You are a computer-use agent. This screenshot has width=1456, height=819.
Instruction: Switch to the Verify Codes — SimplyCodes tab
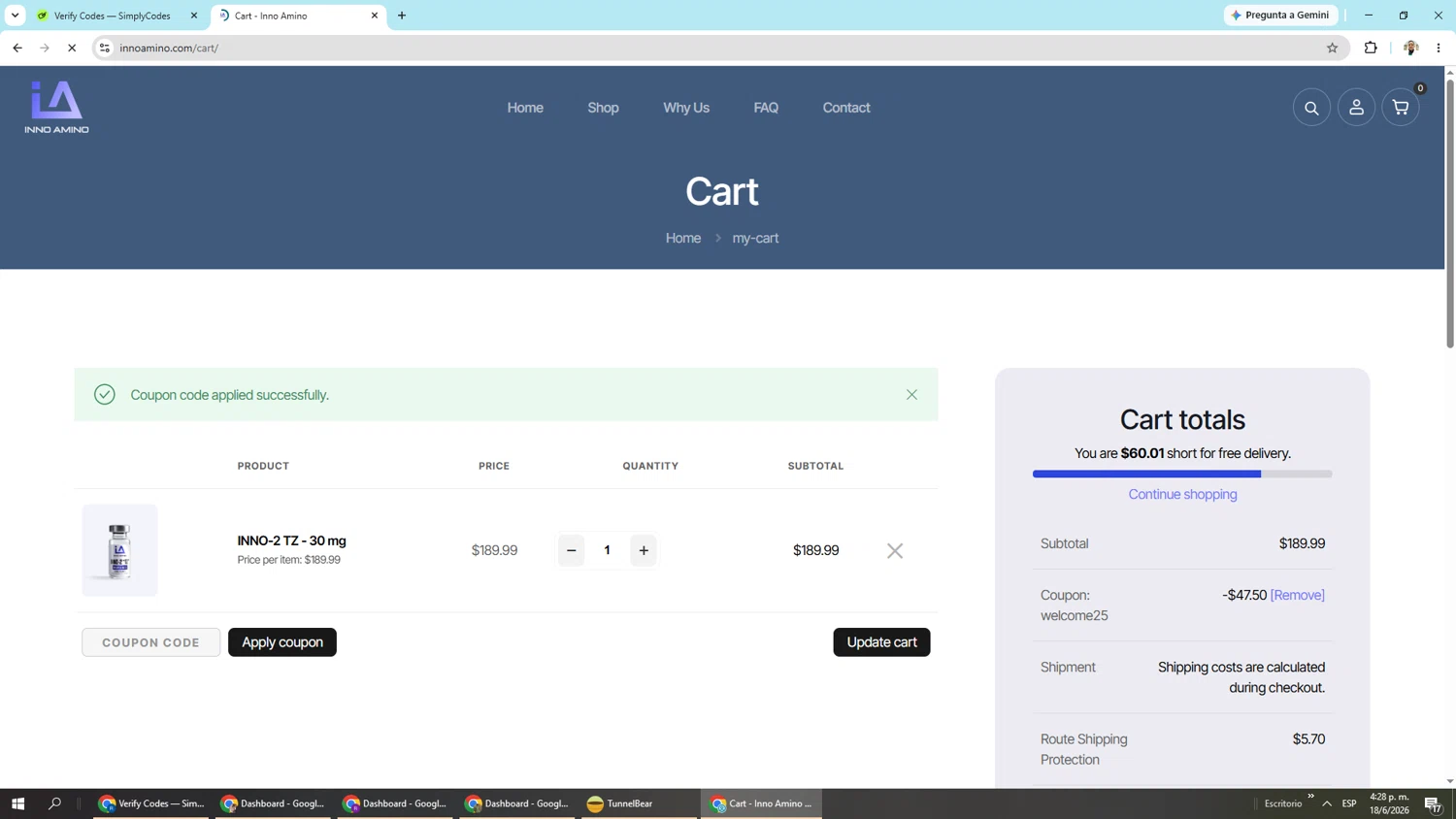point(112,16)
